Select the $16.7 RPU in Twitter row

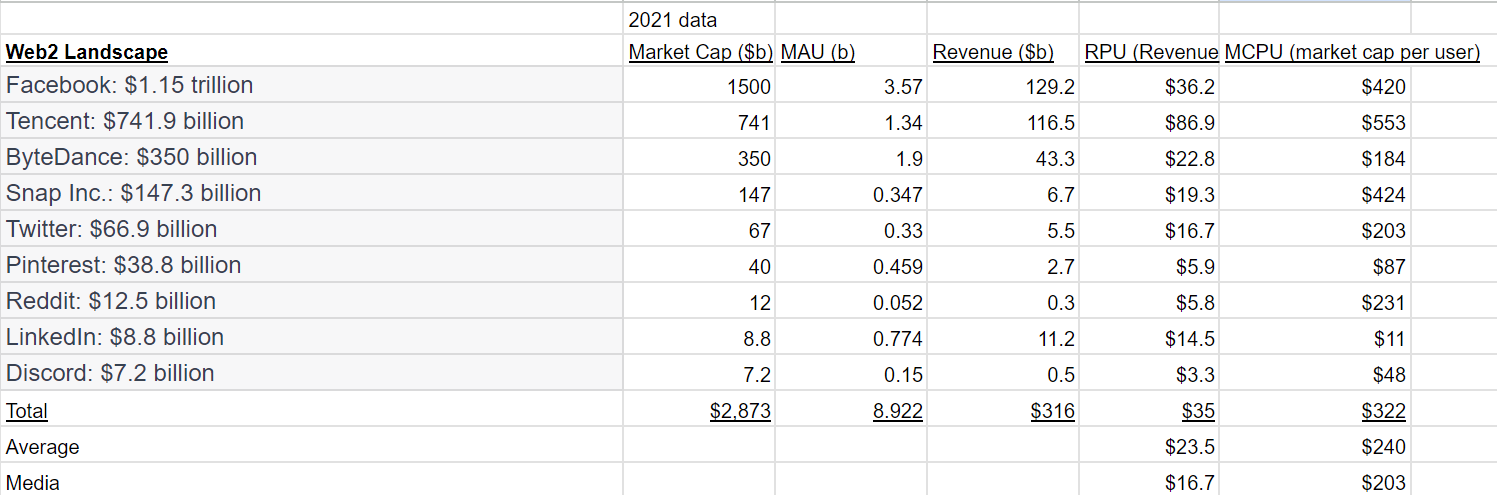pos(1190,231)
